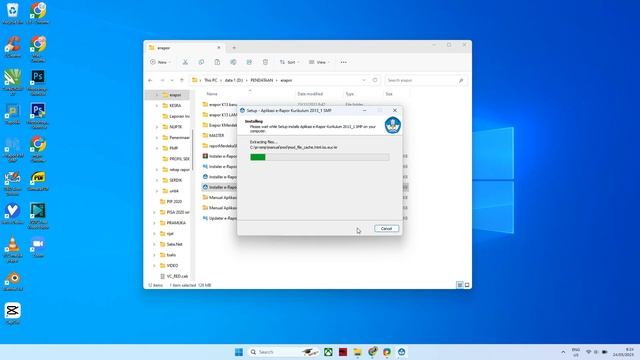Select the Update e-Rapor file in list
Screen dimensions: 640x360
220,218
